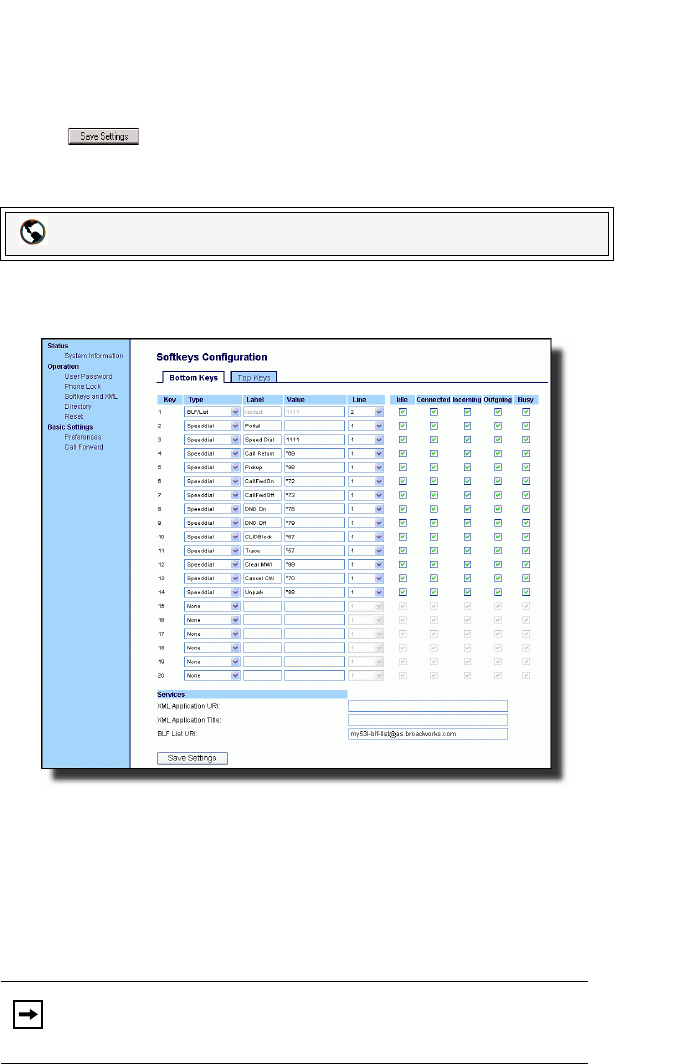The height and width of the screenshot is (1064, 683).
Task: Toggle the Incoming checkbox for key 11
Action: click(x=467, y=550)
